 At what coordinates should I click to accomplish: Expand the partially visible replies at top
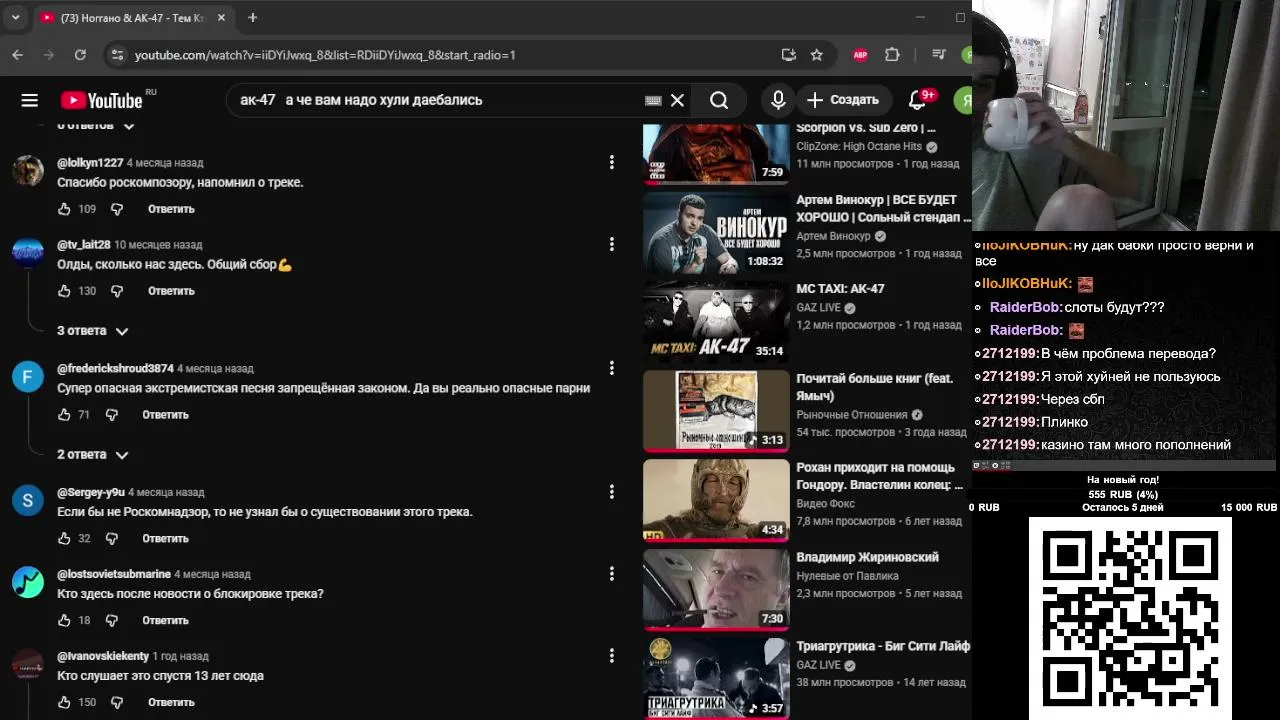(95, 126)
